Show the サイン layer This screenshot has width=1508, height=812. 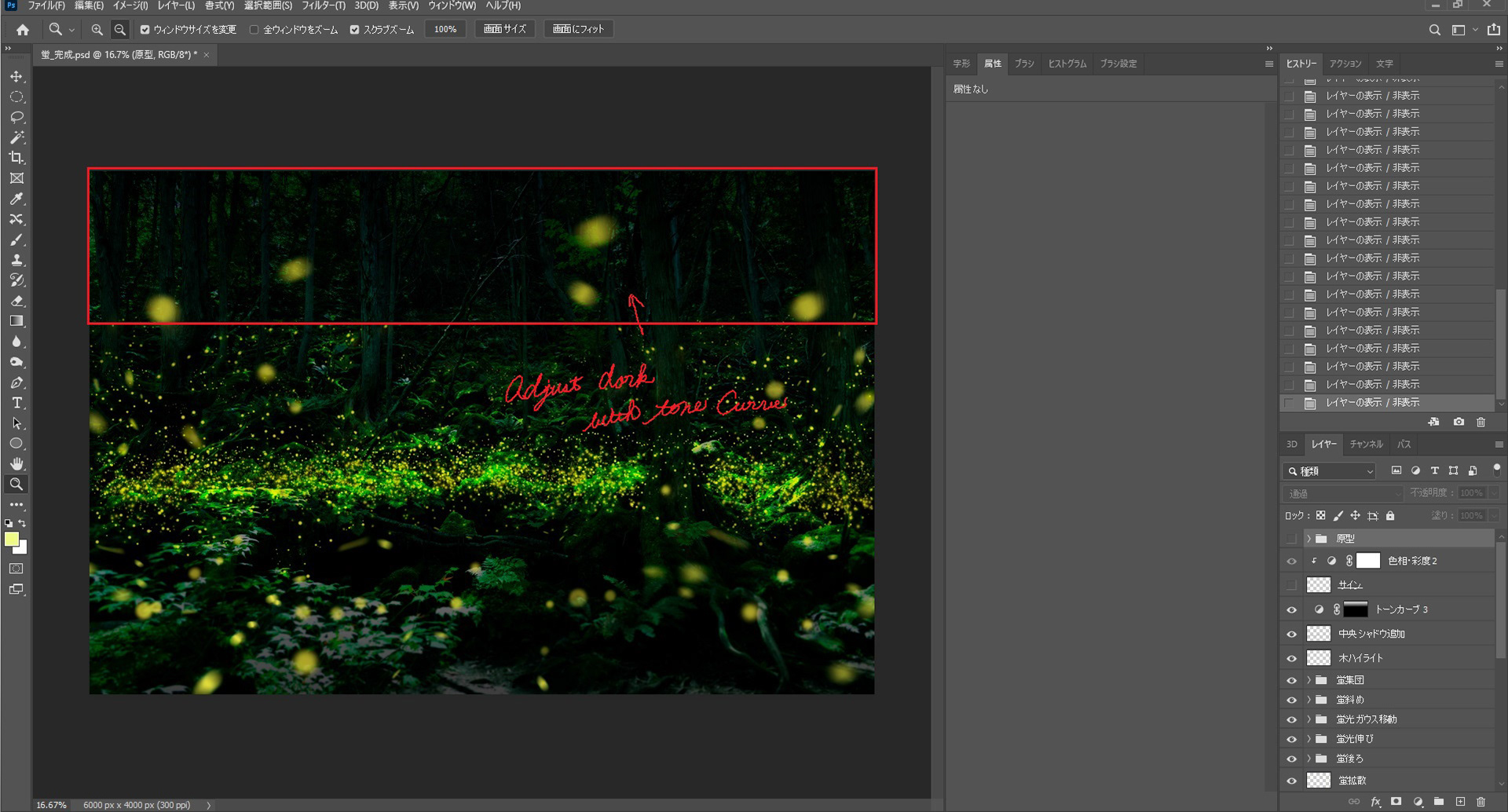click(1291, 585)
